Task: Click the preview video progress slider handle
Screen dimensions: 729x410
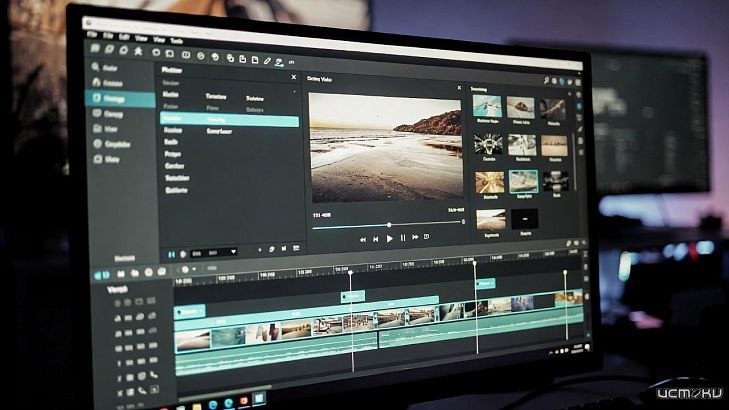Action: (x=389, y=224)
